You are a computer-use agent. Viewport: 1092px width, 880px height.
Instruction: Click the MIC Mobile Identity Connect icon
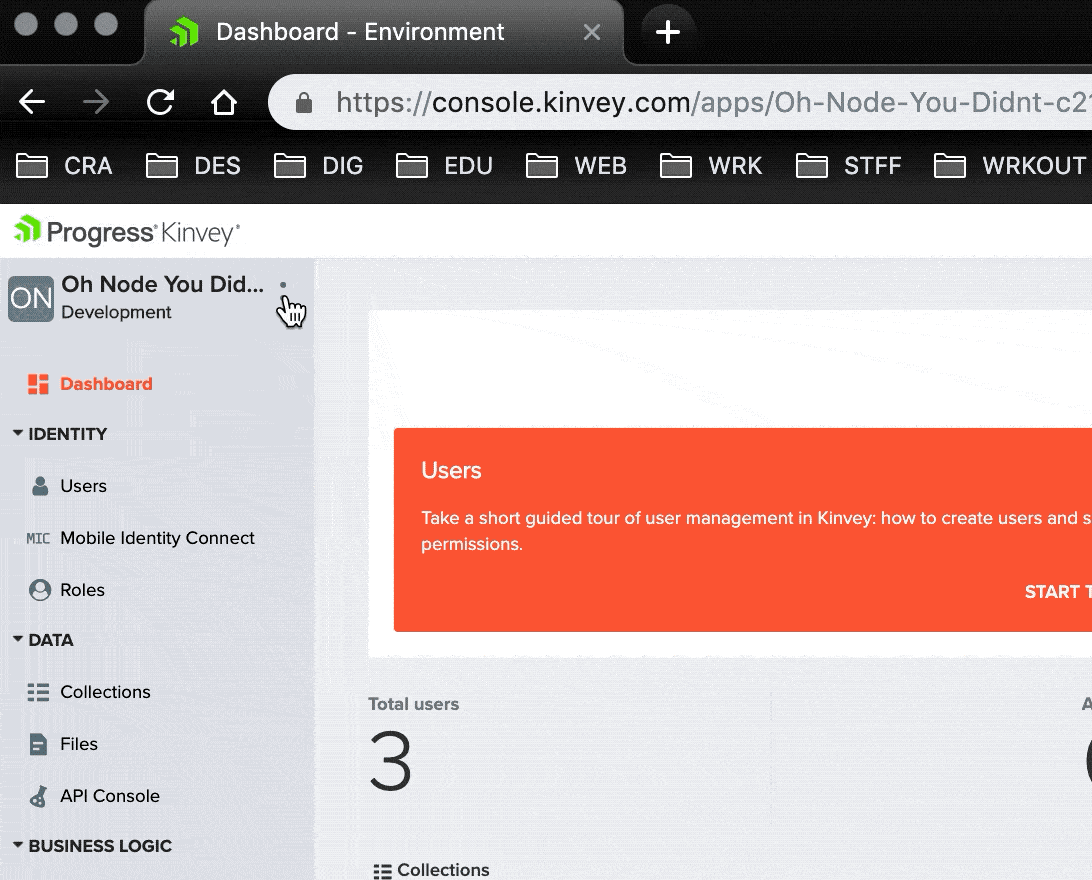point(38,538)
